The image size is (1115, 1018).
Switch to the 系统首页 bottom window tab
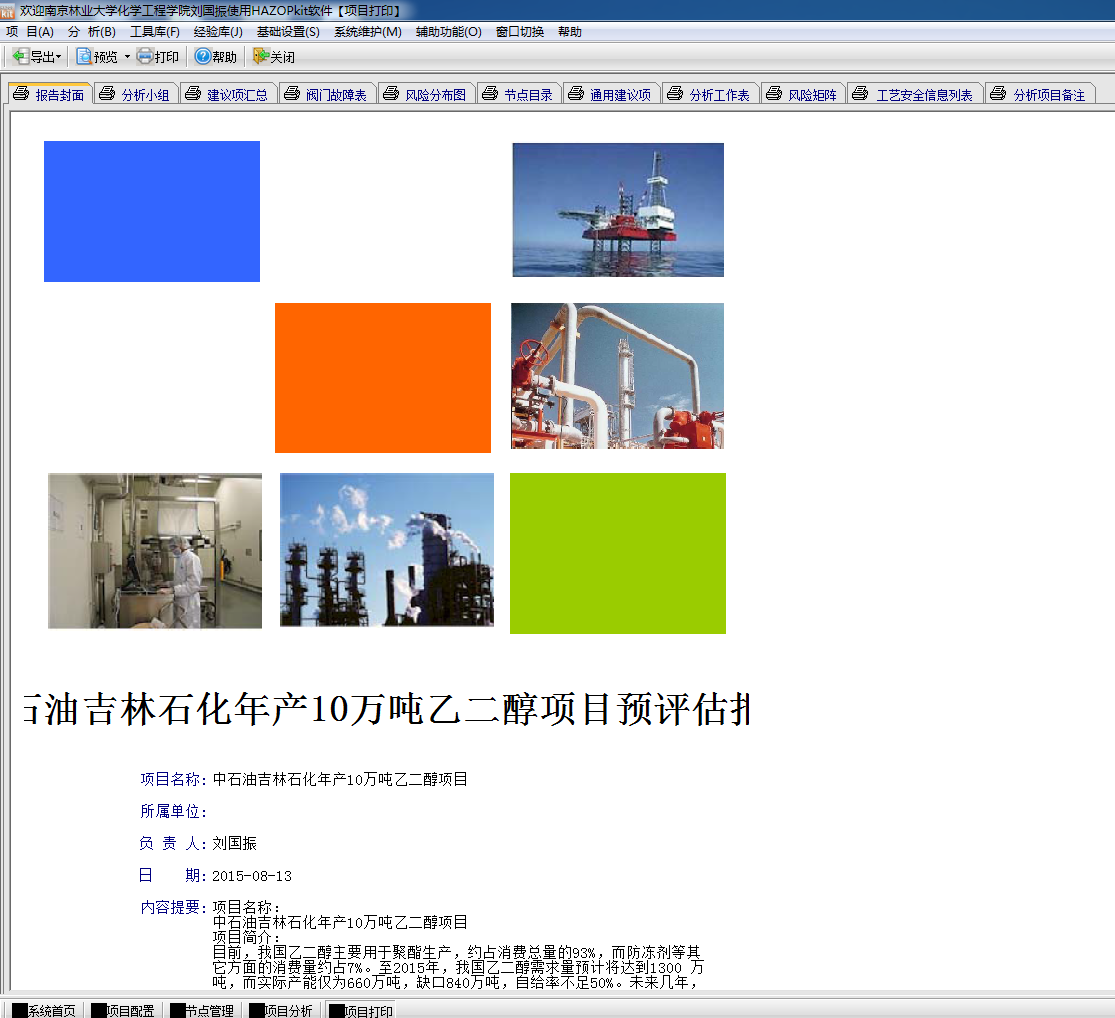(x=44, y=1010)
